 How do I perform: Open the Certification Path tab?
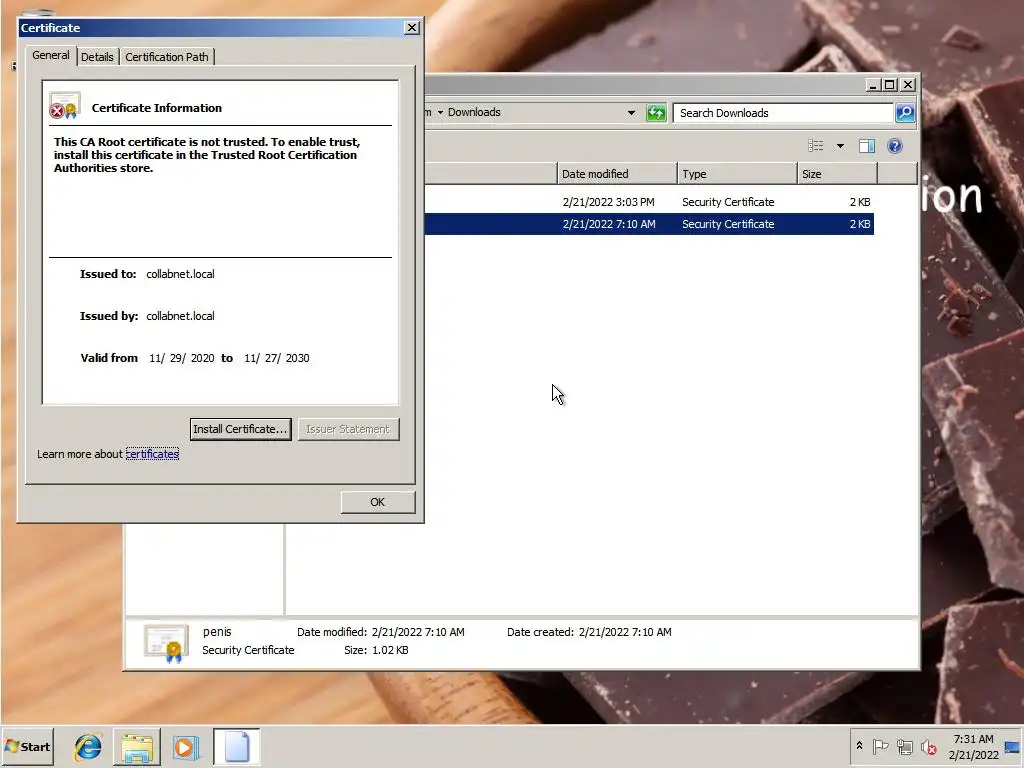pos(167,57)
